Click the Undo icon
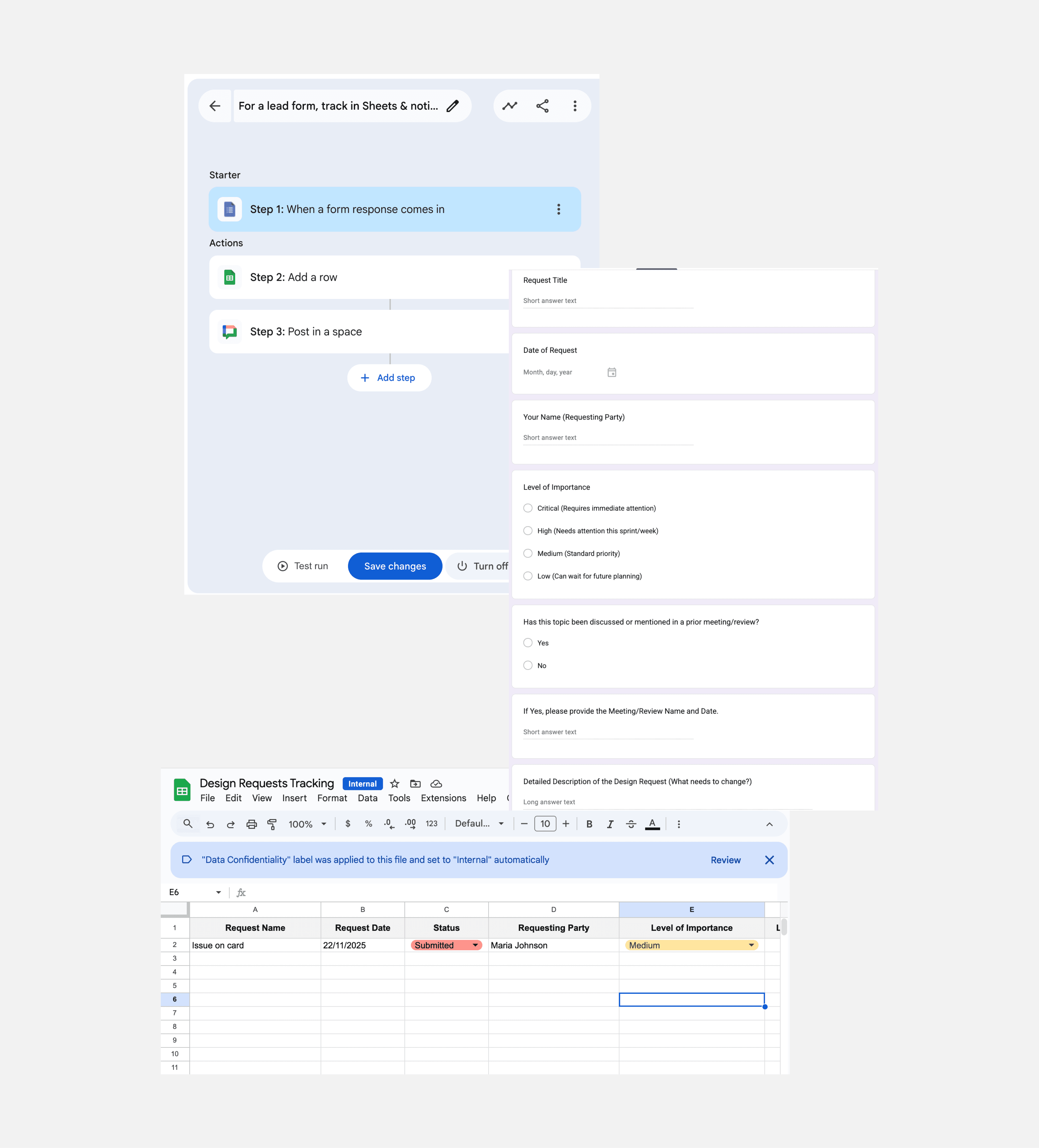The image size is (1039, 1148). [210, 823]
